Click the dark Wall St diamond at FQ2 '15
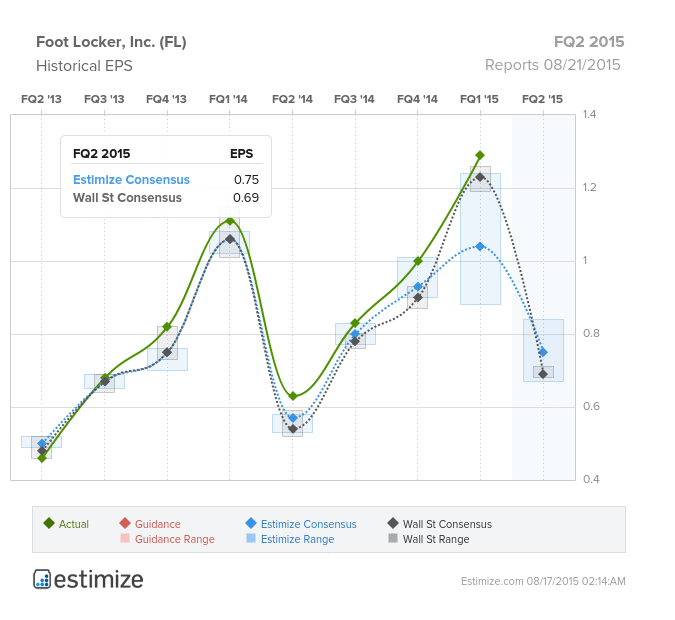 point(543,374)
